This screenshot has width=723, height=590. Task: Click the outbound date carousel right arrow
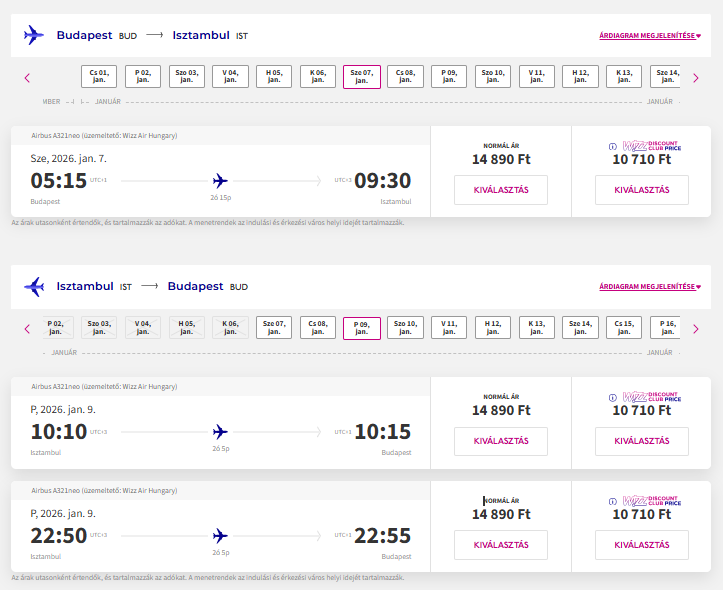tap(696, 78)
